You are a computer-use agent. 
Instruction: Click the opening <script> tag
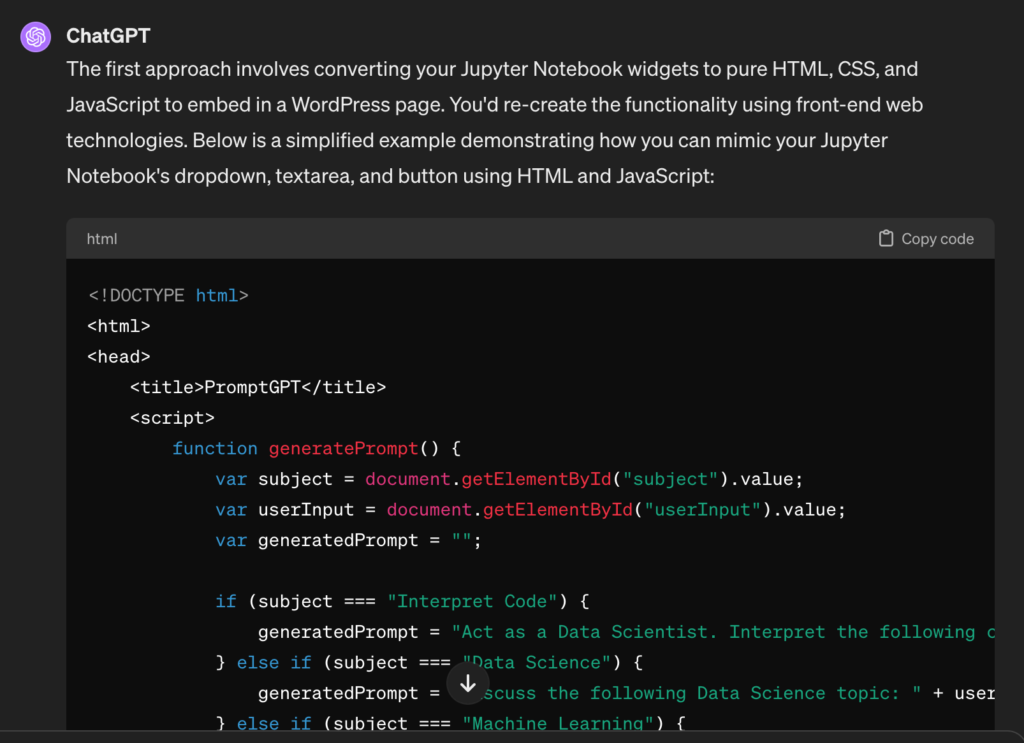tap(172, 418)
